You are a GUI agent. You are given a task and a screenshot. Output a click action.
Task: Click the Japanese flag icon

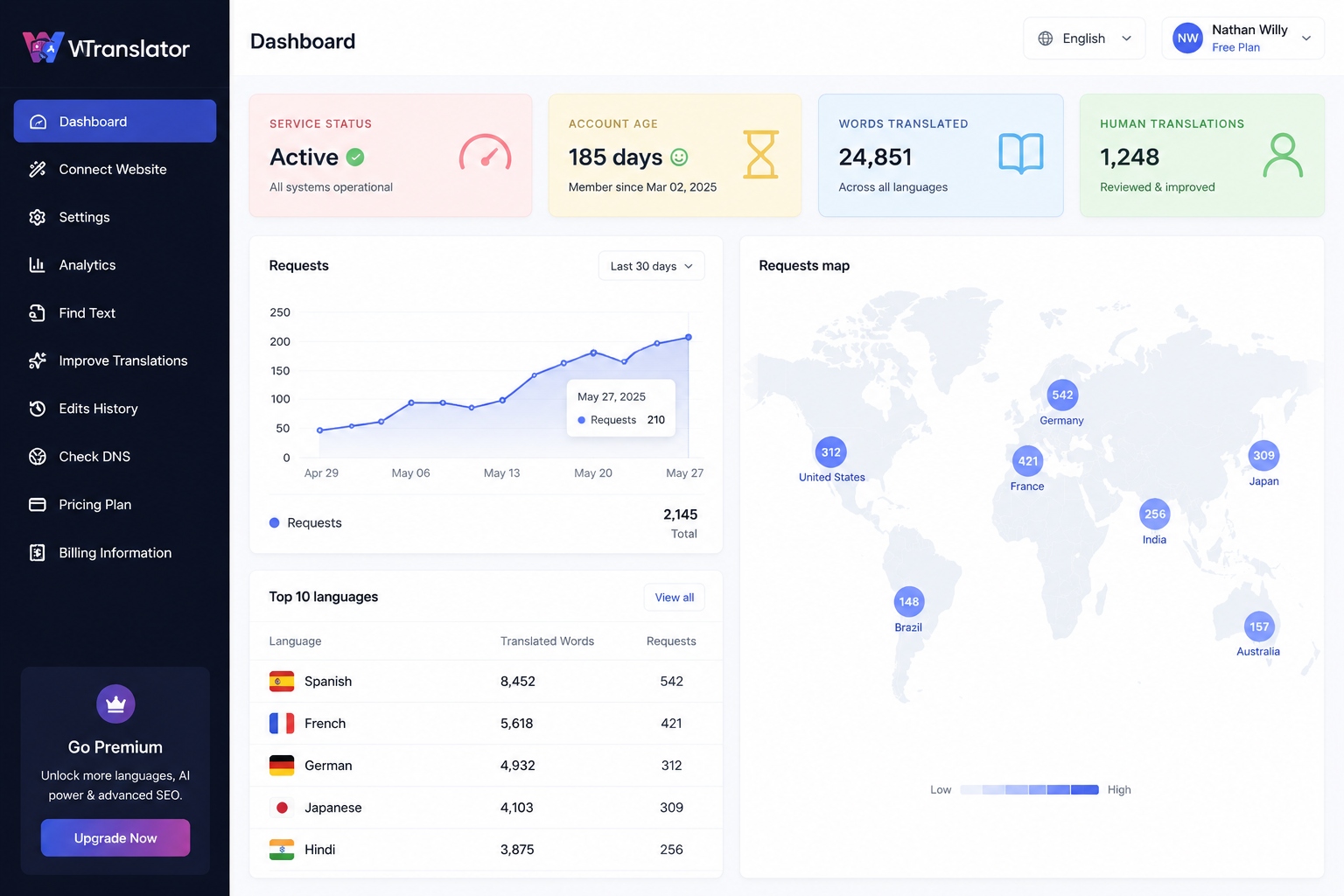click(282, 808)
